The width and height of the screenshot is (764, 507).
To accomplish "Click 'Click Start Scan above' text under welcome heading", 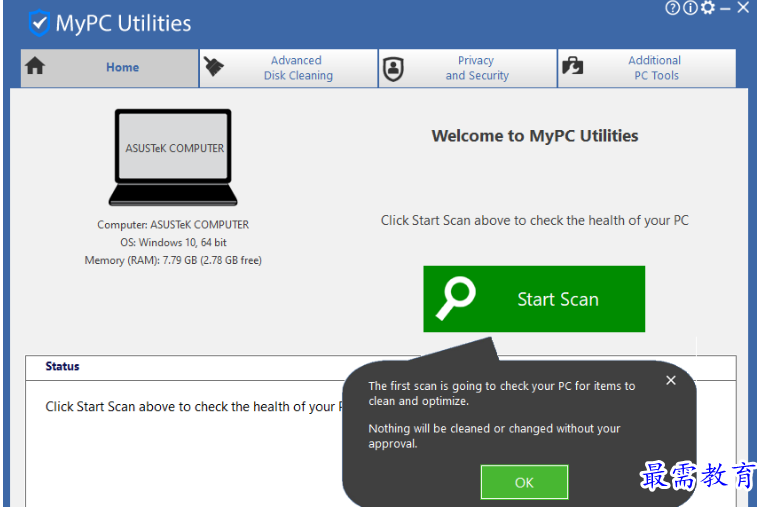I will point(535,221).
